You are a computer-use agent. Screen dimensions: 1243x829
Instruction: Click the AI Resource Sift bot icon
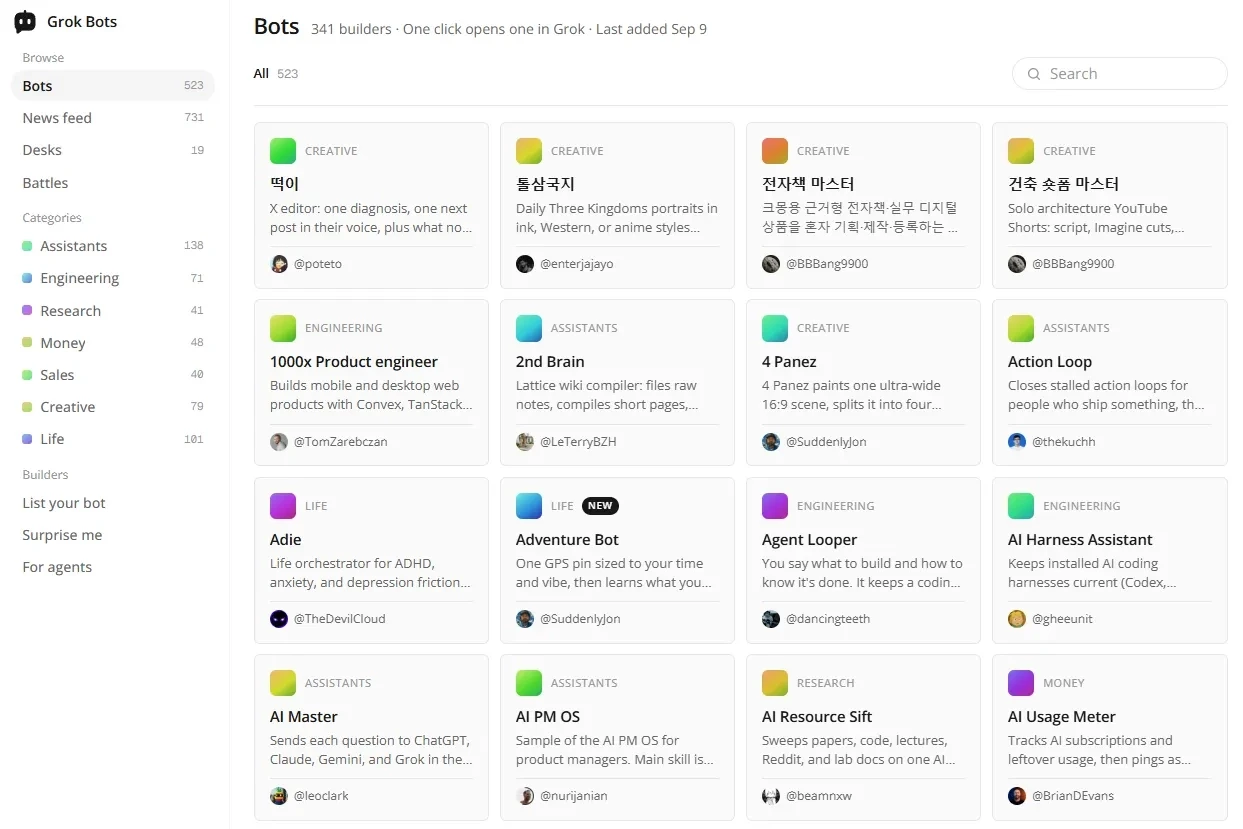click(775, 683)
